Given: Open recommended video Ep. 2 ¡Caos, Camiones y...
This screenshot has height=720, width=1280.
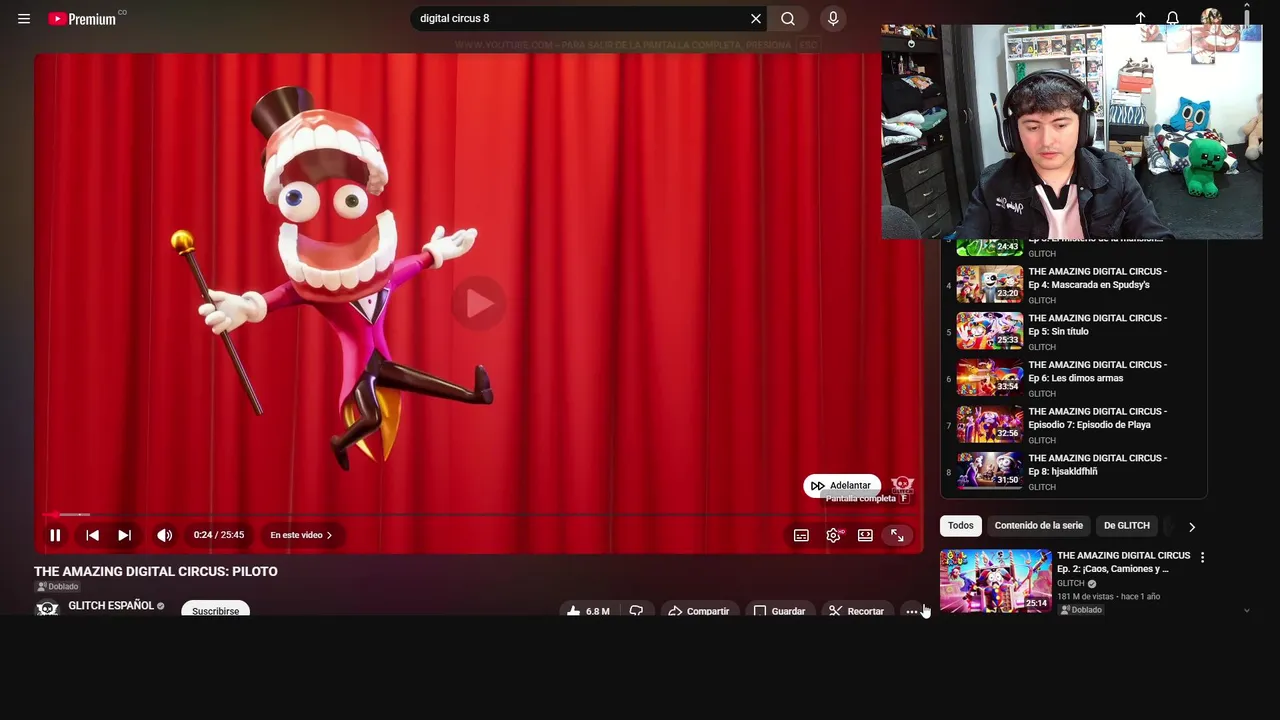Looking at the screenshot, I should click(x=1123, y=562).
